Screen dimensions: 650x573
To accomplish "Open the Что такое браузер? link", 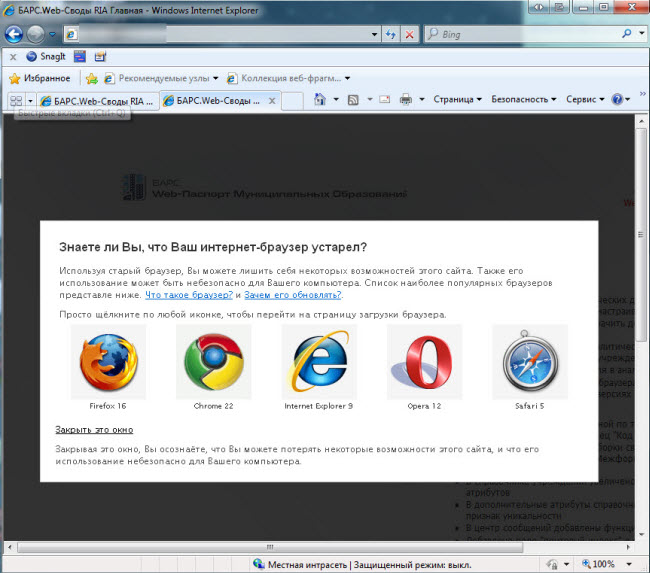I will [189, 295].
